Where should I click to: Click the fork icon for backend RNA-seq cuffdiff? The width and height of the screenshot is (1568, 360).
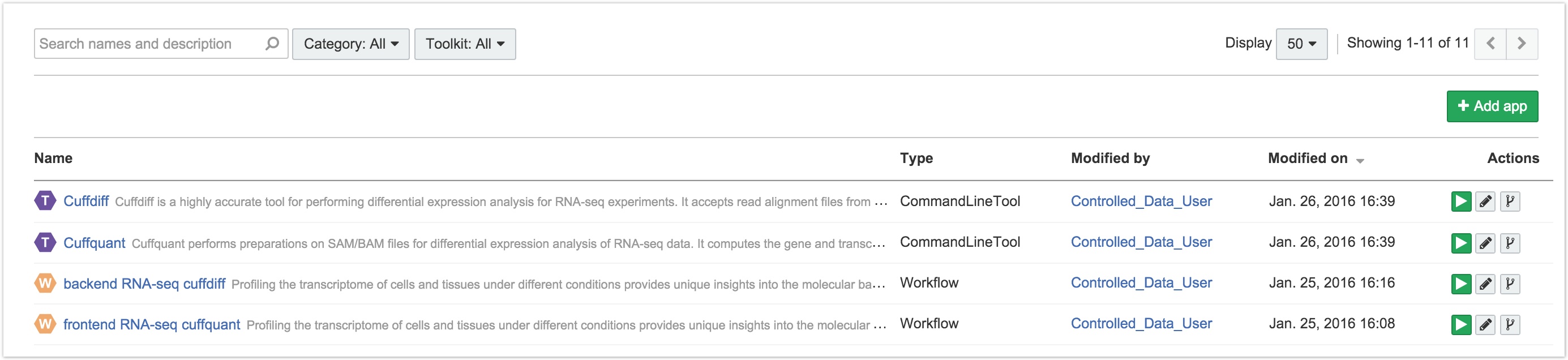pos(1510,284)
